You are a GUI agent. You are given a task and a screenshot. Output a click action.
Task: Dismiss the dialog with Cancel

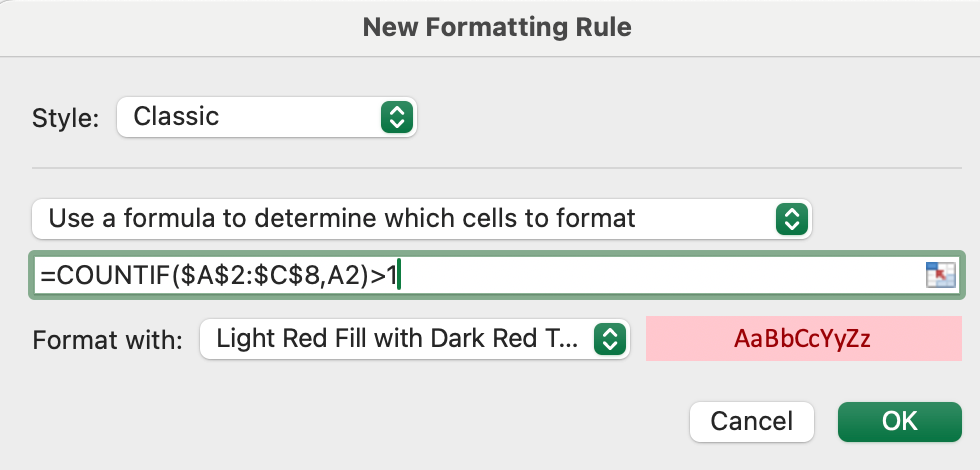point(752,422)
